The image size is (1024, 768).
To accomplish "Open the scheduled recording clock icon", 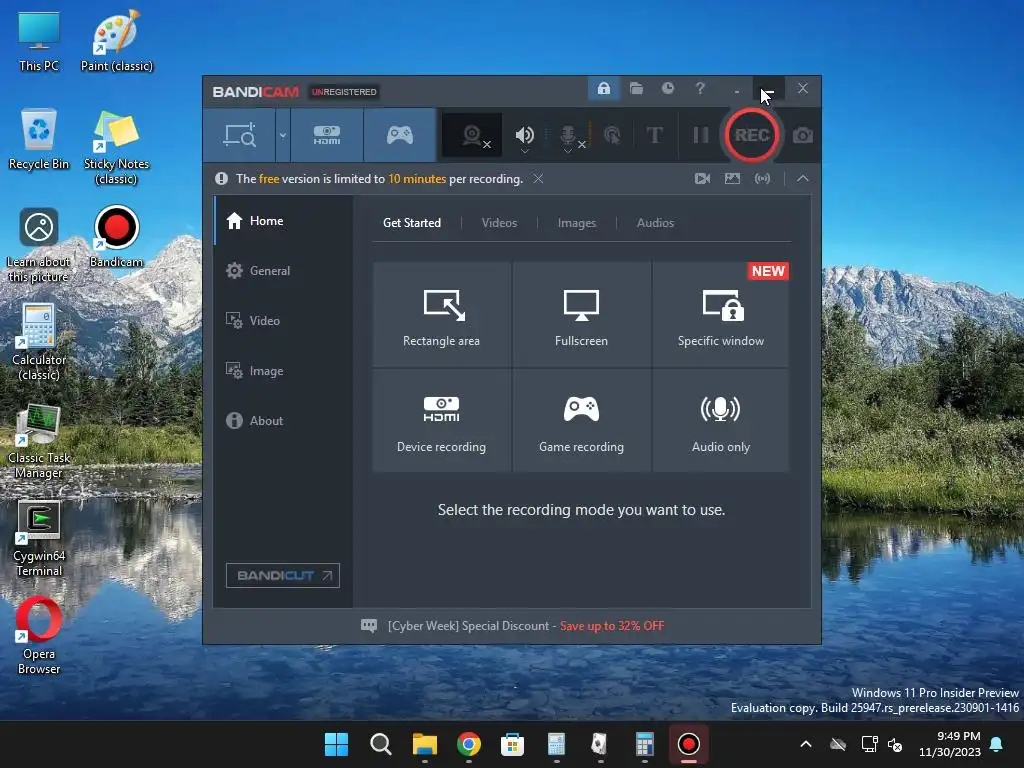I will [667, 88].
